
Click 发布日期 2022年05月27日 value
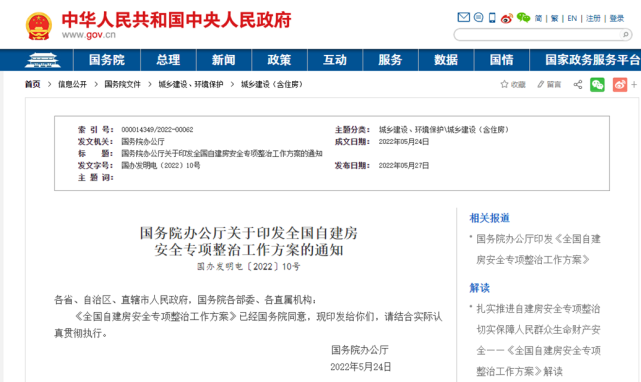point(403,166)
